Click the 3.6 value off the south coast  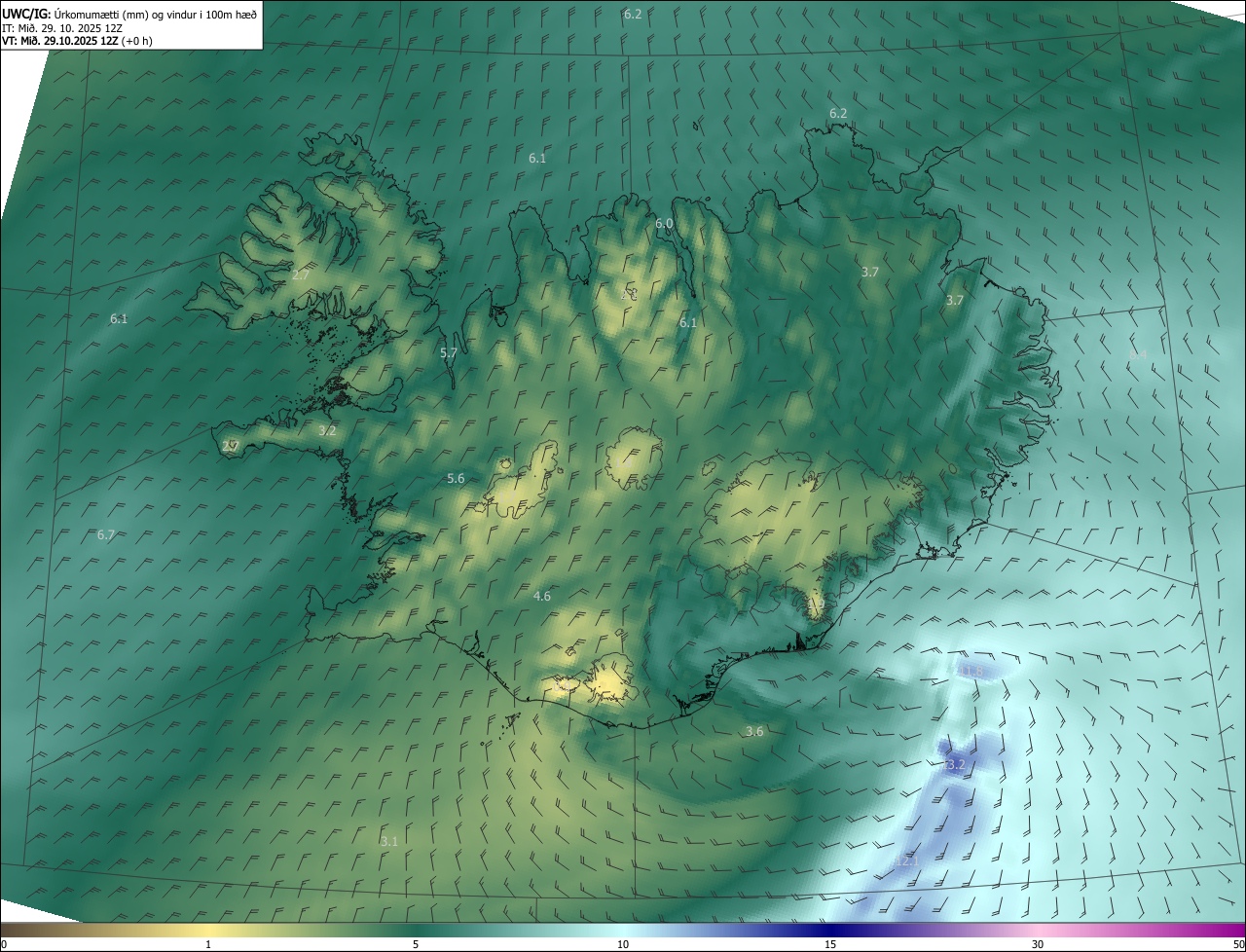click(754, 731)
